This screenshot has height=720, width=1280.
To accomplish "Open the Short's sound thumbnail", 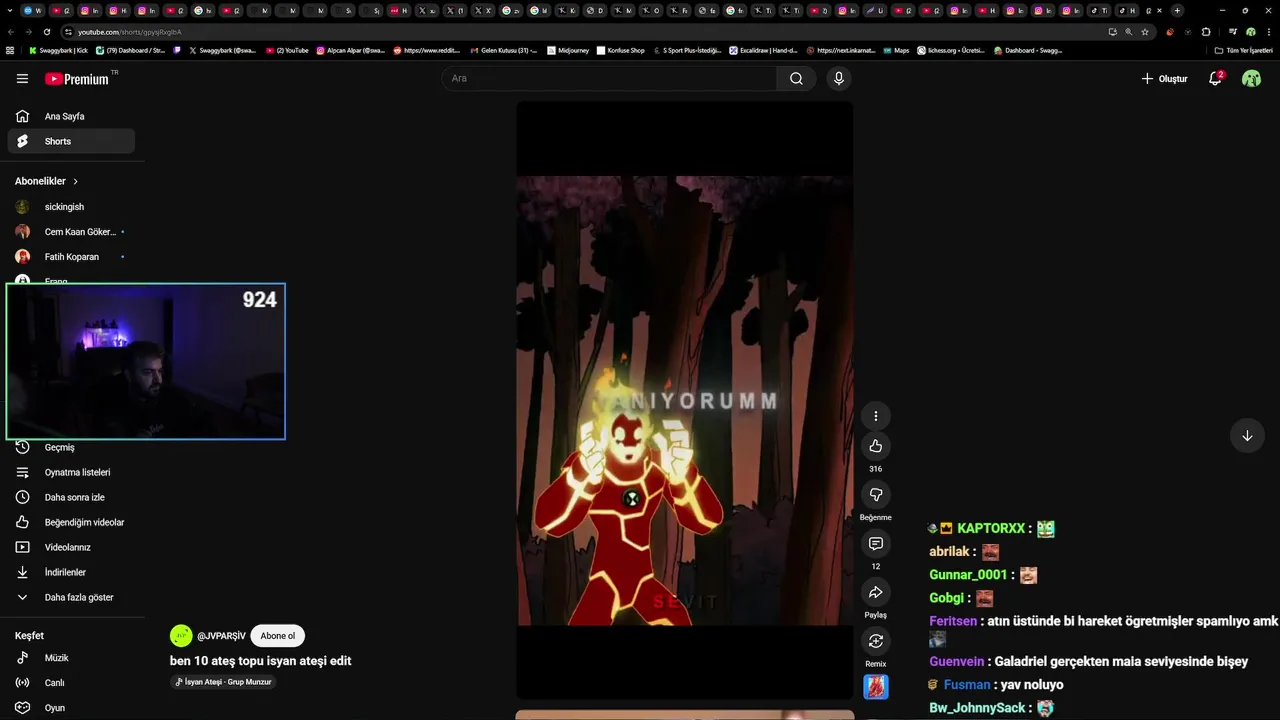I will [876, 687].
